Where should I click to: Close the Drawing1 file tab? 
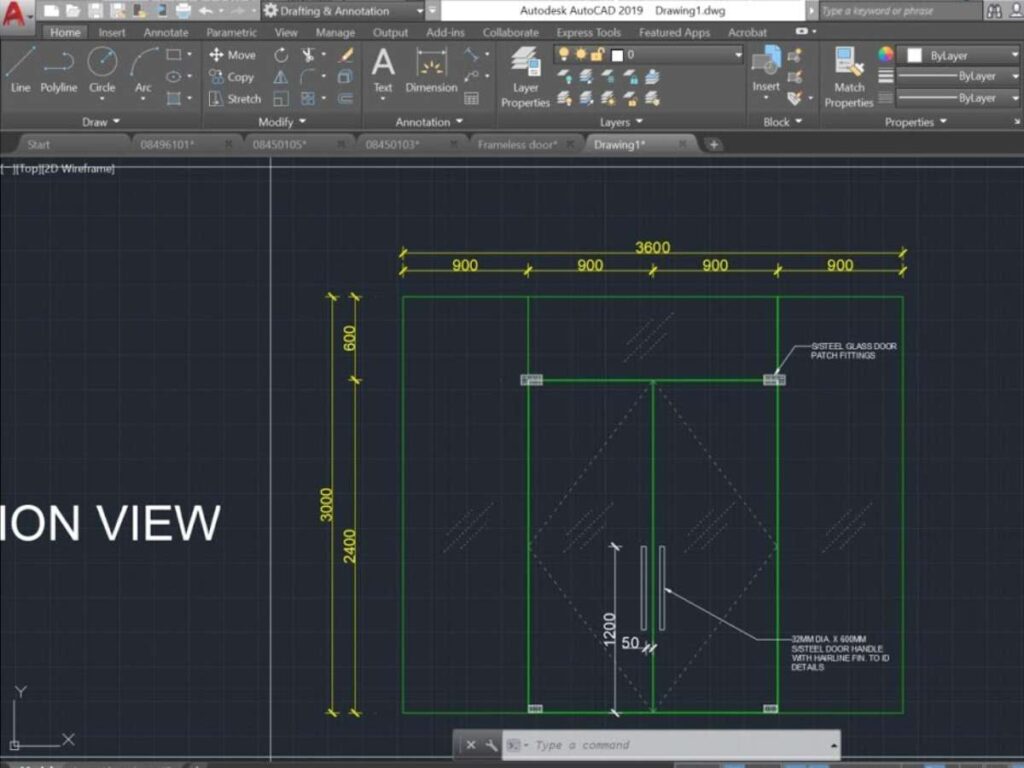[682, 144]
